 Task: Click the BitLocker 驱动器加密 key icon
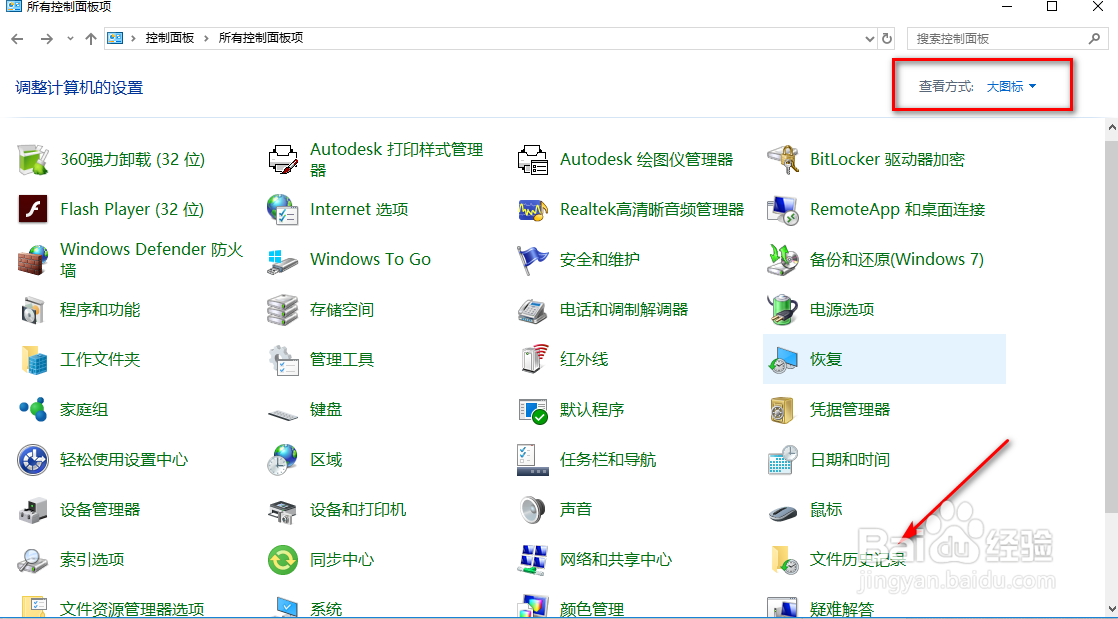click(782, 159)
